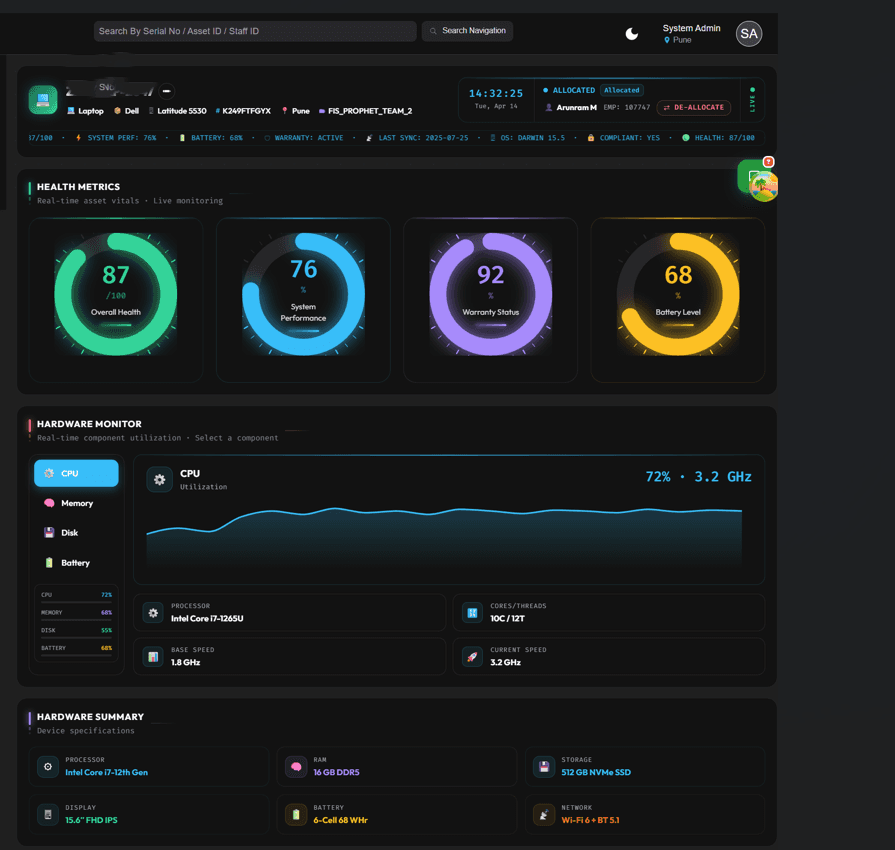Click the COMPLIANT: YES lock icon
This screenshot has width=895, height=850.
591,138
